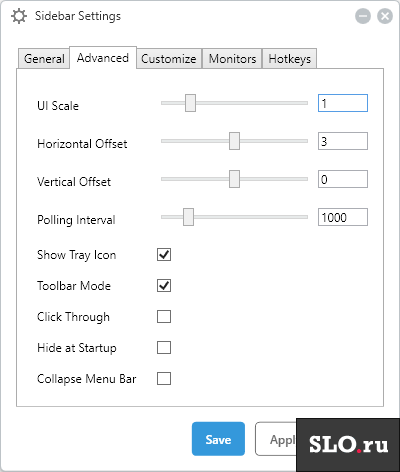The image size is (400, 472).
Task: Click the blue Save button
Action: tap(218, 439)
